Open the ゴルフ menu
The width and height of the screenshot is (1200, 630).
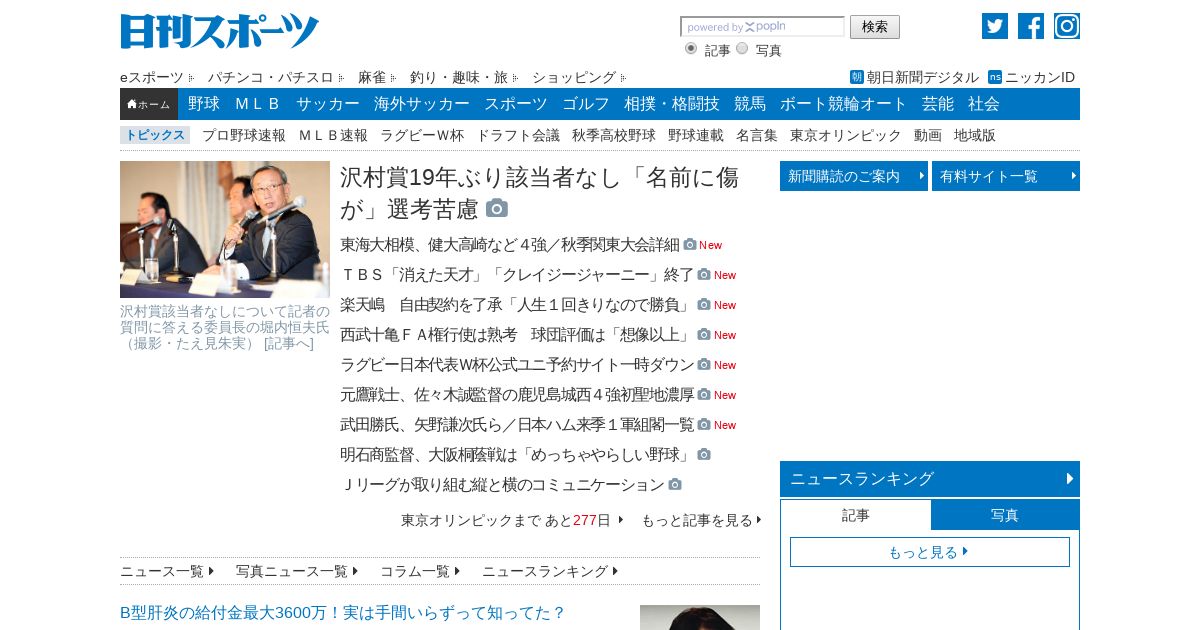(586, 104)
